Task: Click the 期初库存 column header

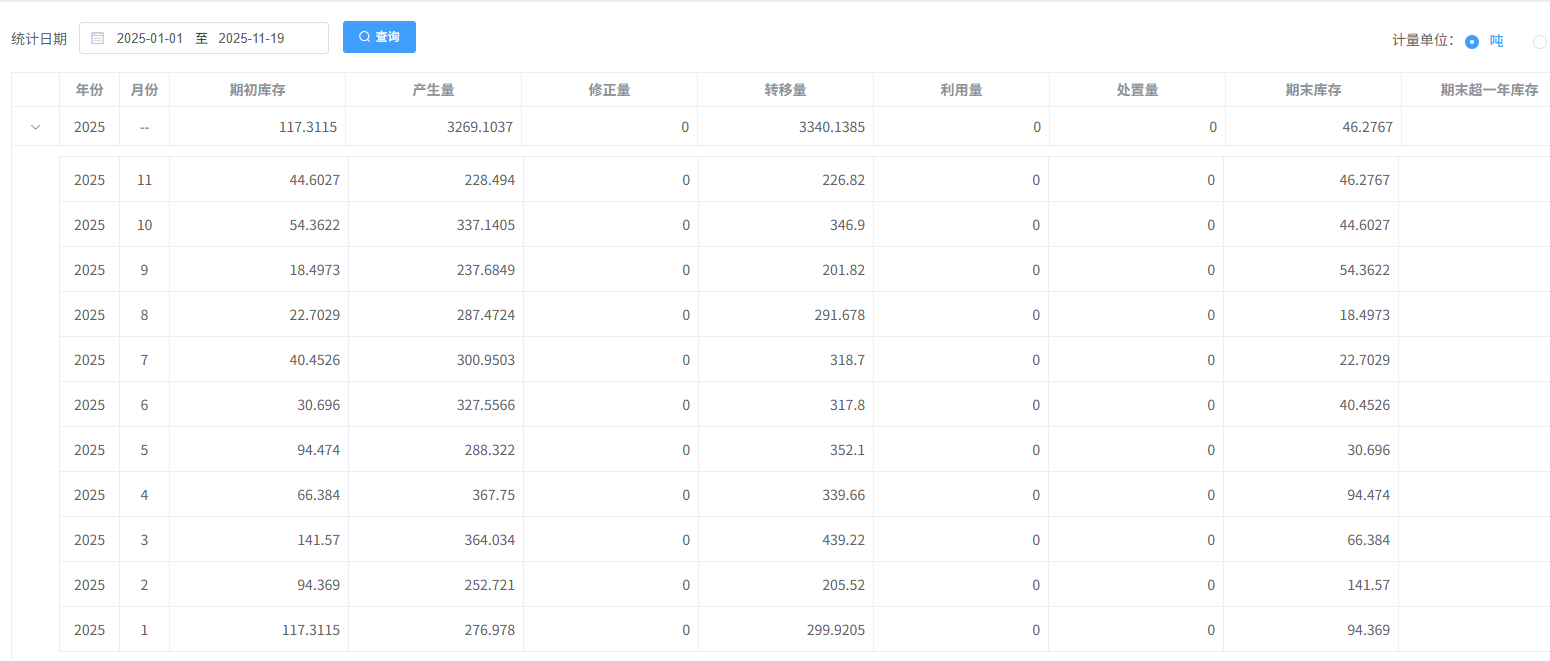Action: (257, 90)
